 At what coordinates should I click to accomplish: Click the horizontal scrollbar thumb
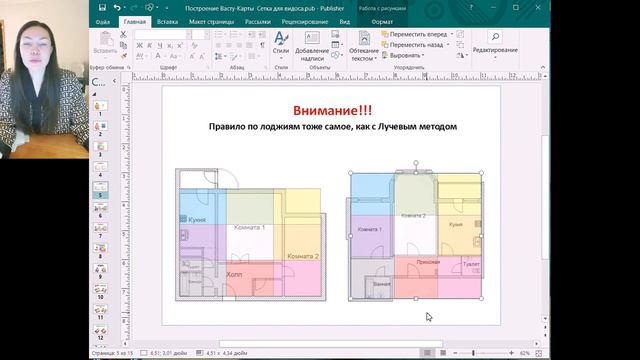pyautogui.click(x=331, y=344)
